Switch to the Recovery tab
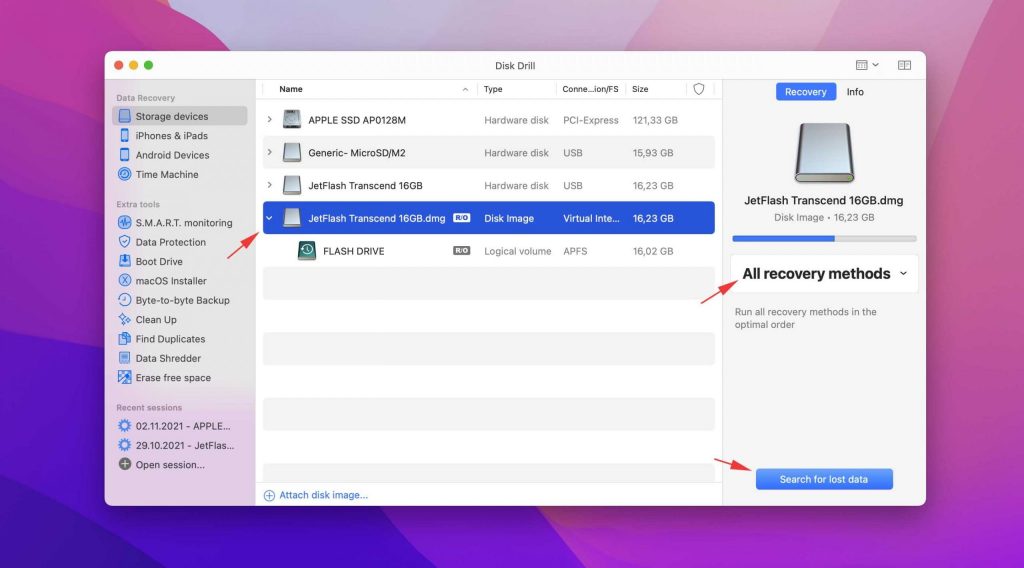 tap(805, 92)
